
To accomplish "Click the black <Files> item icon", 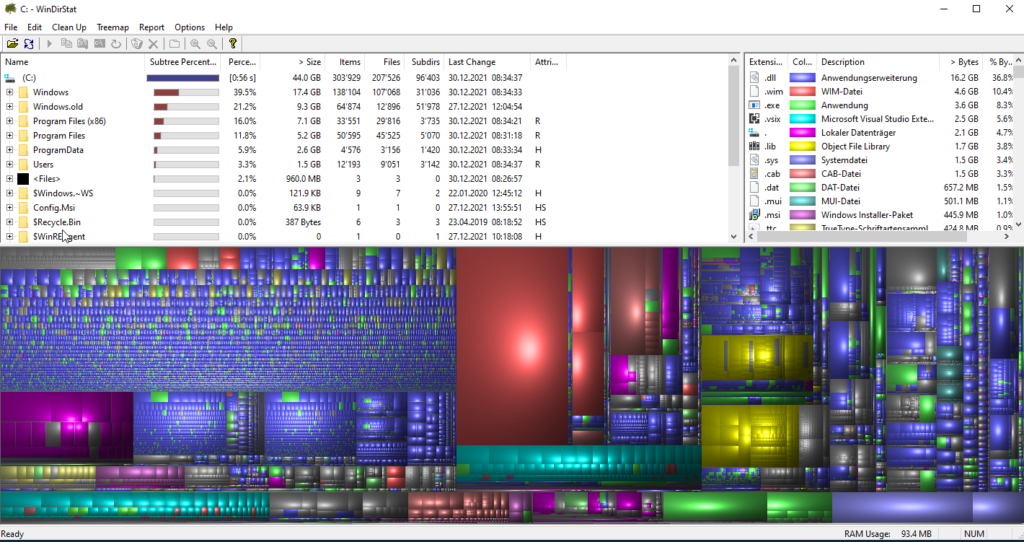I will pos(24,178).
